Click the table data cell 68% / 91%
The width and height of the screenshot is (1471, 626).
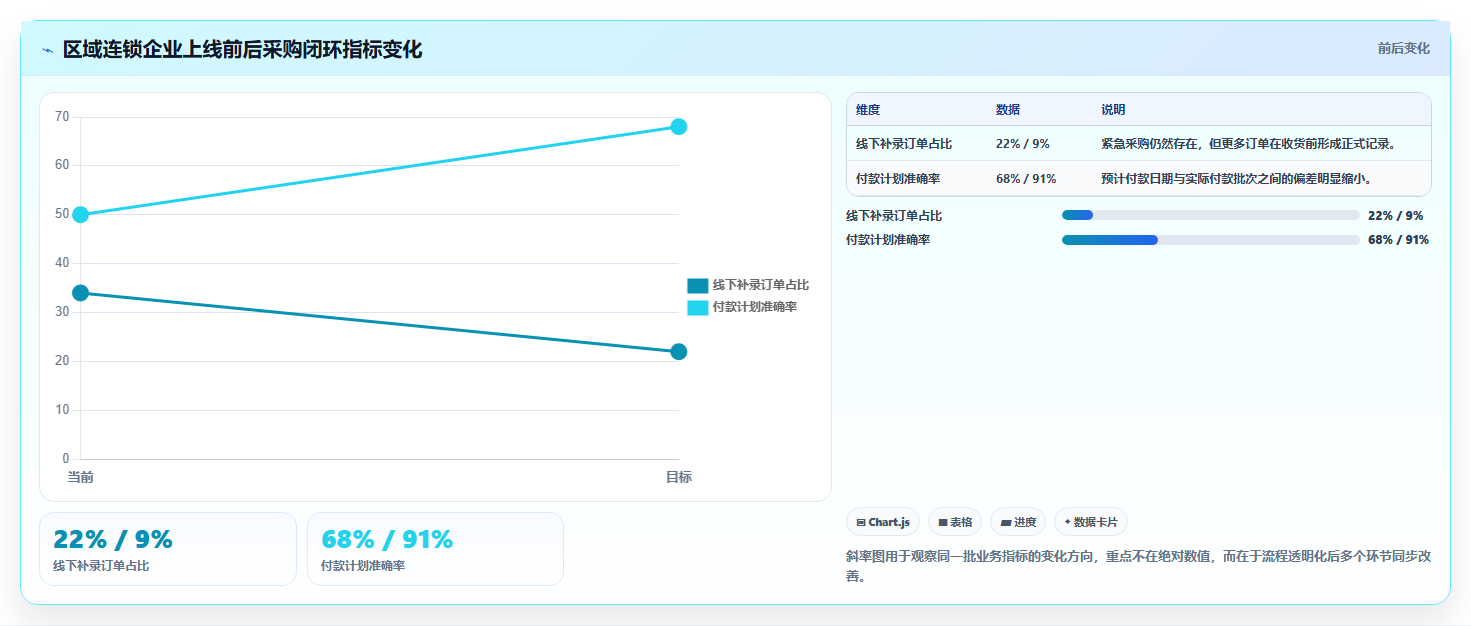tap(1026, 179)
